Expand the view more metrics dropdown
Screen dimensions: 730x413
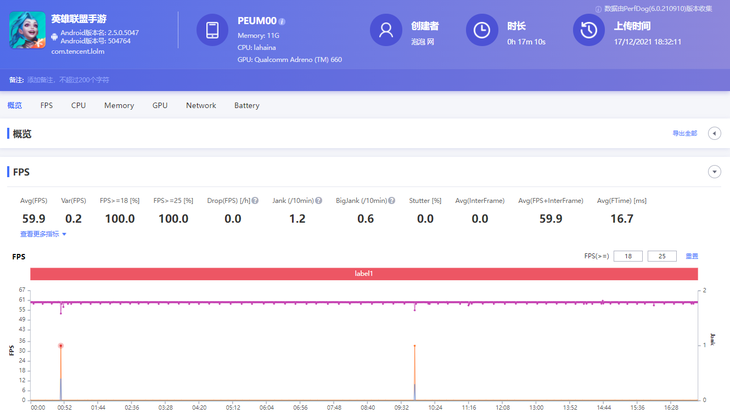click(x=43, y=234)
